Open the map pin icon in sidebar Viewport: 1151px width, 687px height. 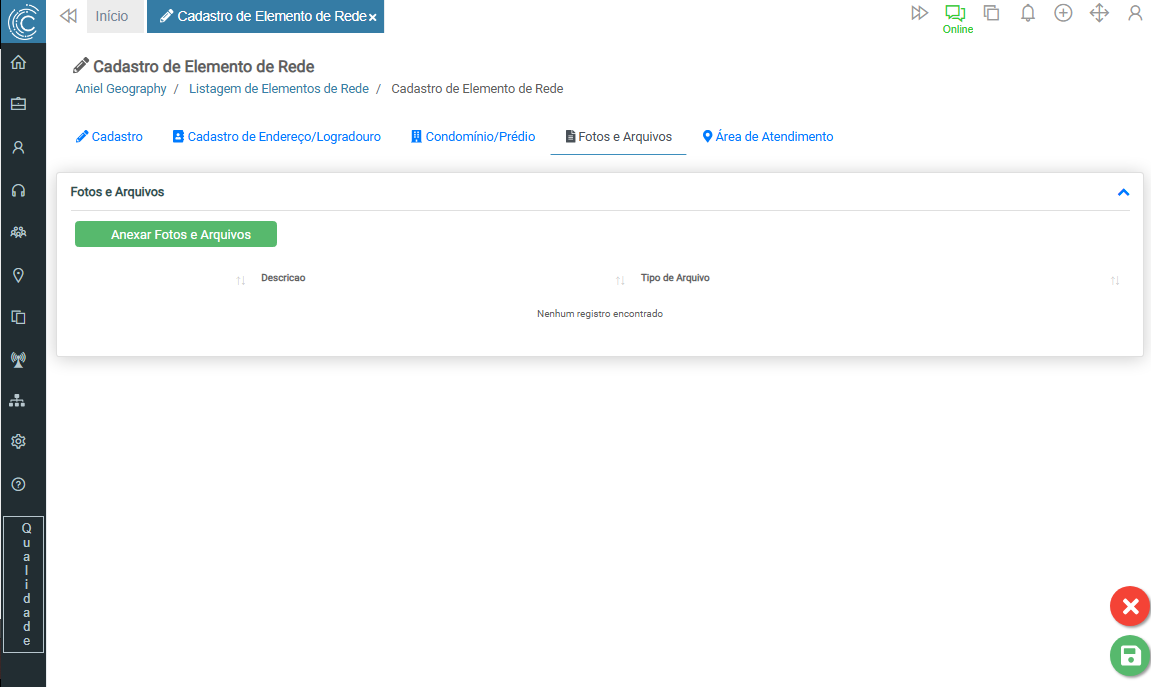pos(18,275)
